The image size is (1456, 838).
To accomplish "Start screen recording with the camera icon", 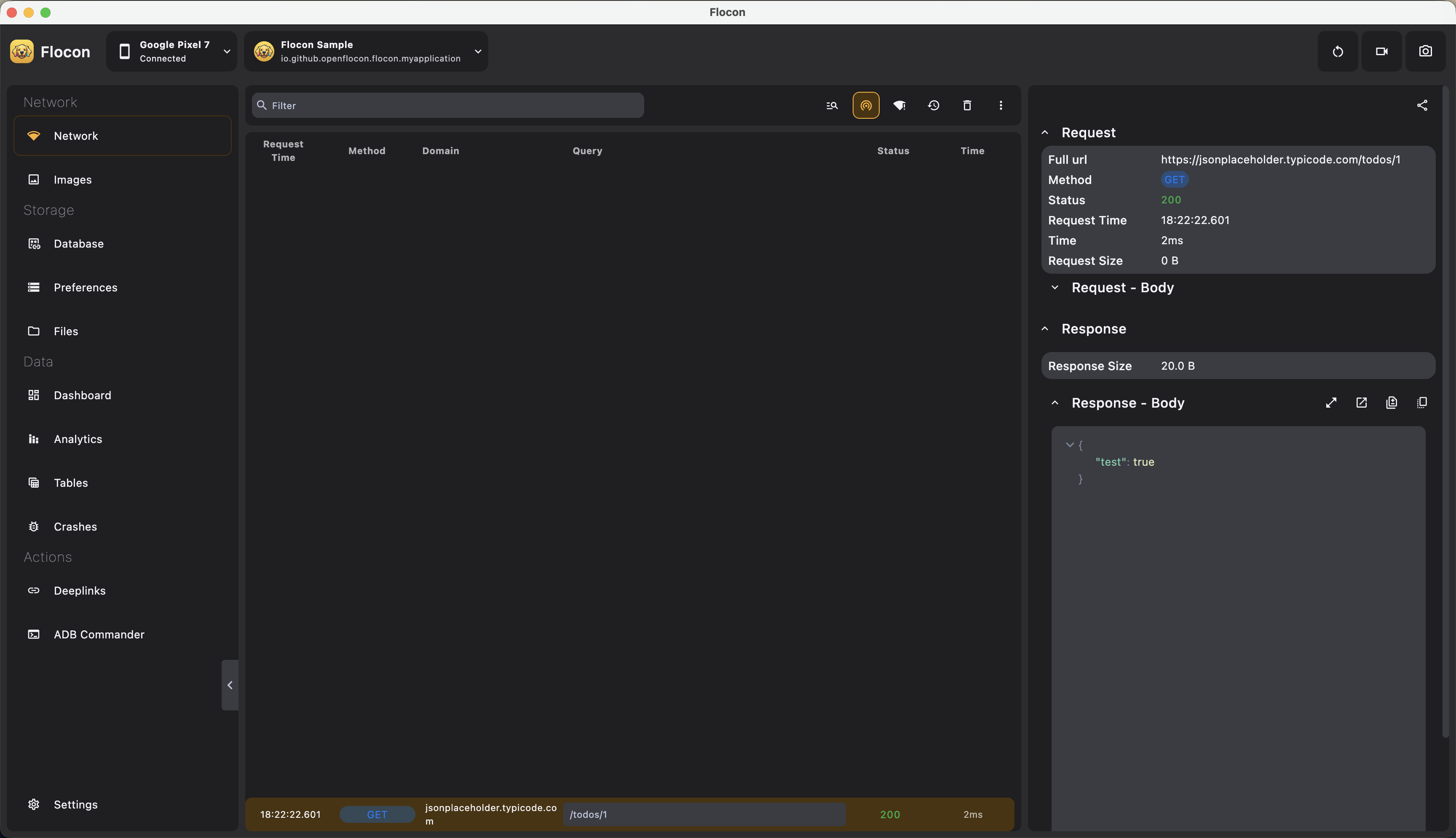I will point(1381,51).
